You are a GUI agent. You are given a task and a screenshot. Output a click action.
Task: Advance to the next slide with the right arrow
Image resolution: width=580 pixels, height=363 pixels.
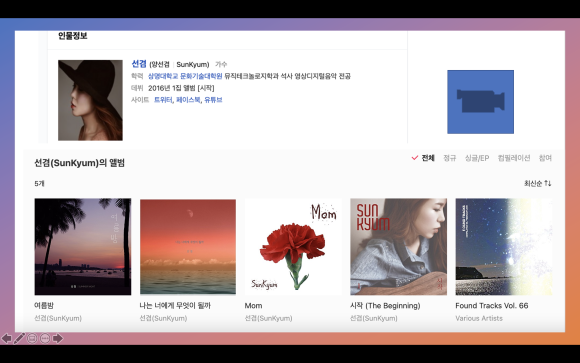click(58, 338)
